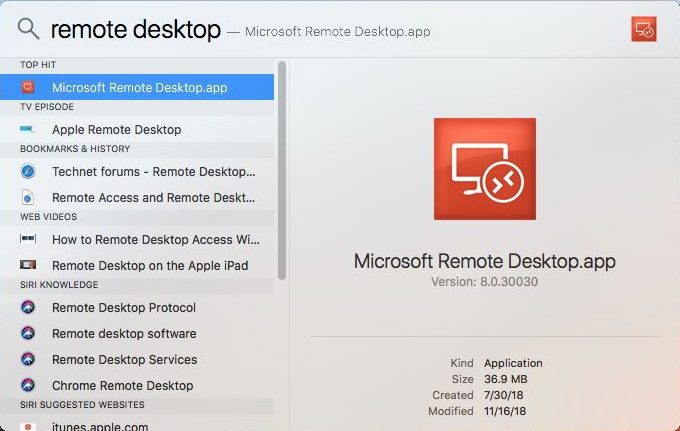Click the red app icon beside the top hit
The image size is (680, 431).
(28, 87)
